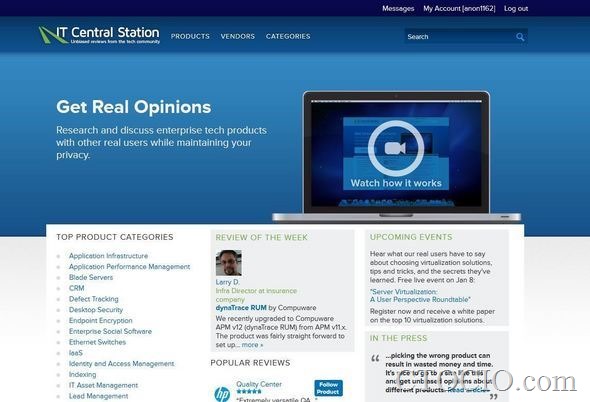Open Larry D.'s profile photo

click(x=229, y=263)
